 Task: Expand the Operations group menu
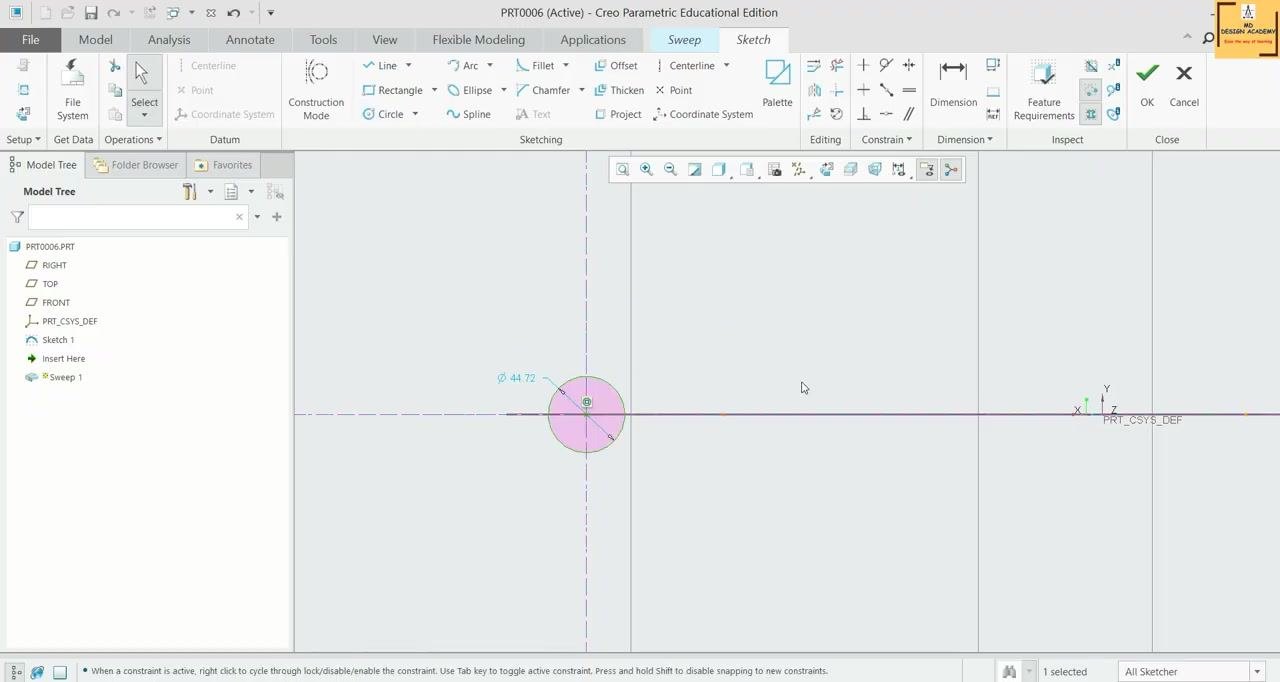[132, 140]
